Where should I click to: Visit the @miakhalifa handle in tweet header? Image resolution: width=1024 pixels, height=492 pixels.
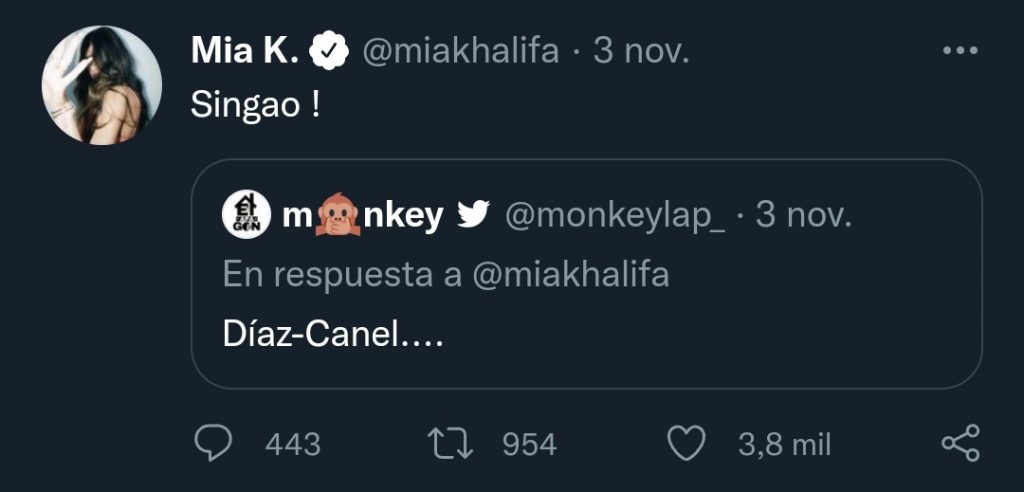pyautogui.click(x=459, y=52)
